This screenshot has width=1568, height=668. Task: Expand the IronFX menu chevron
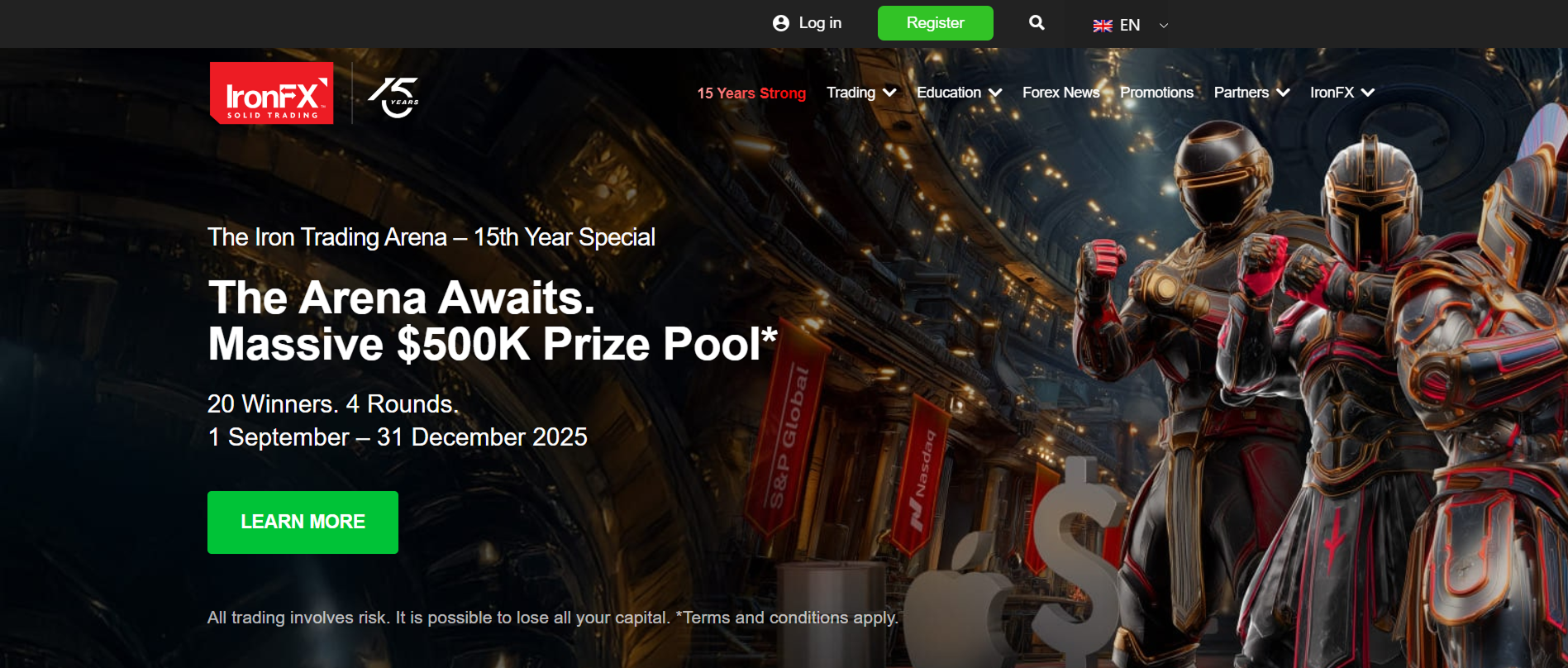click(1368, 93)
